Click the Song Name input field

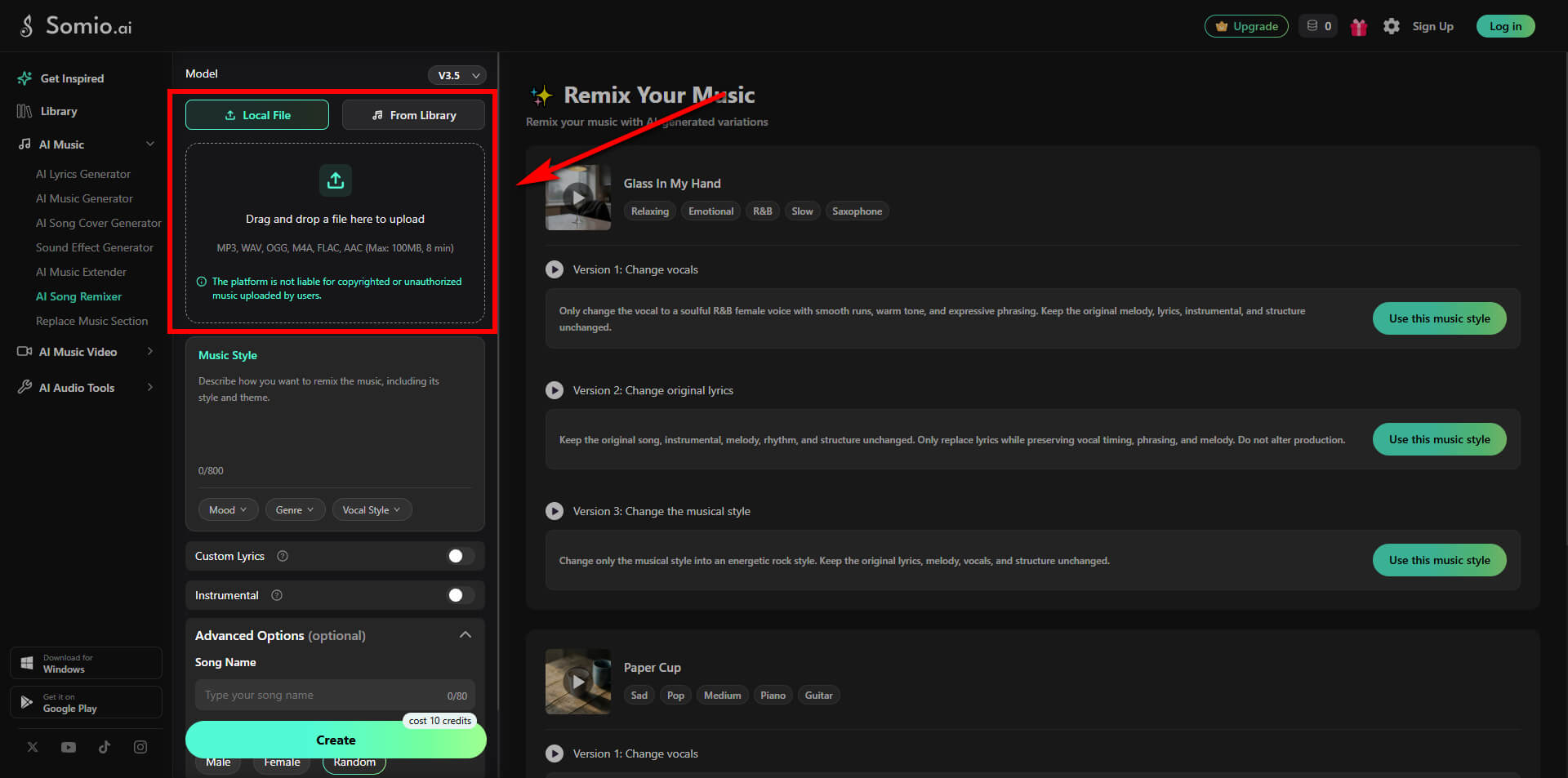coord(335,696)
